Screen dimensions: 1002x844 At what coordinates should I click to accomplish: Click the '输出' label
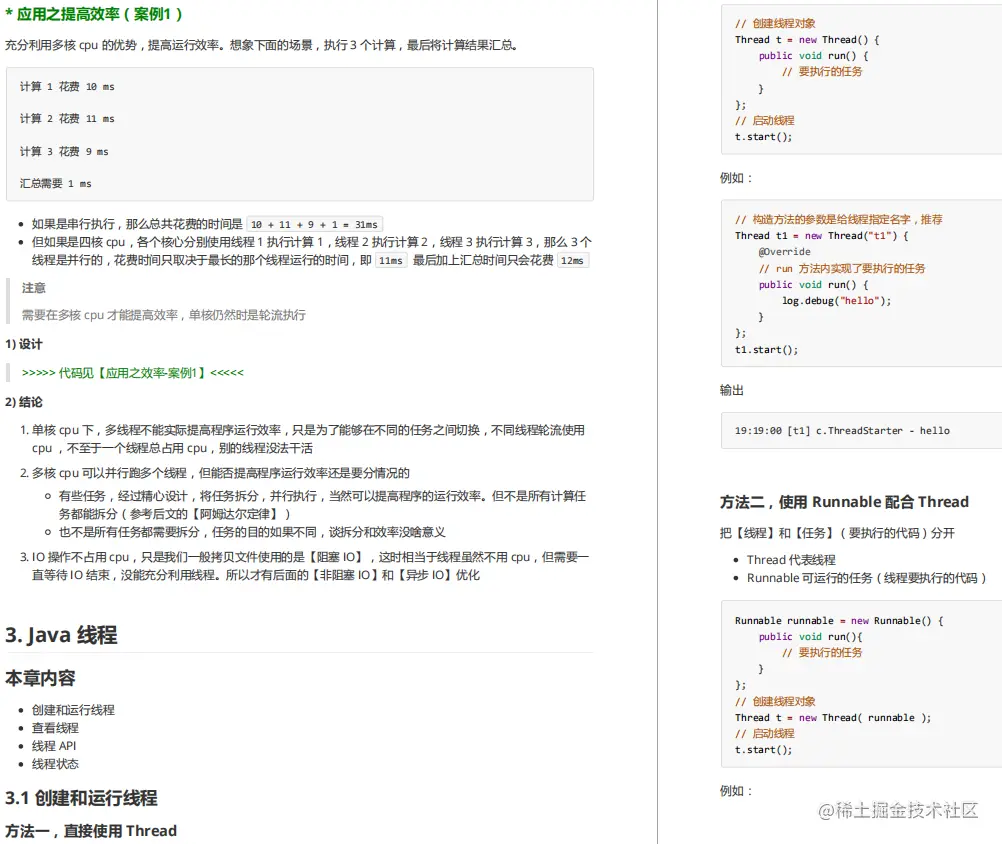click(732, 390)
